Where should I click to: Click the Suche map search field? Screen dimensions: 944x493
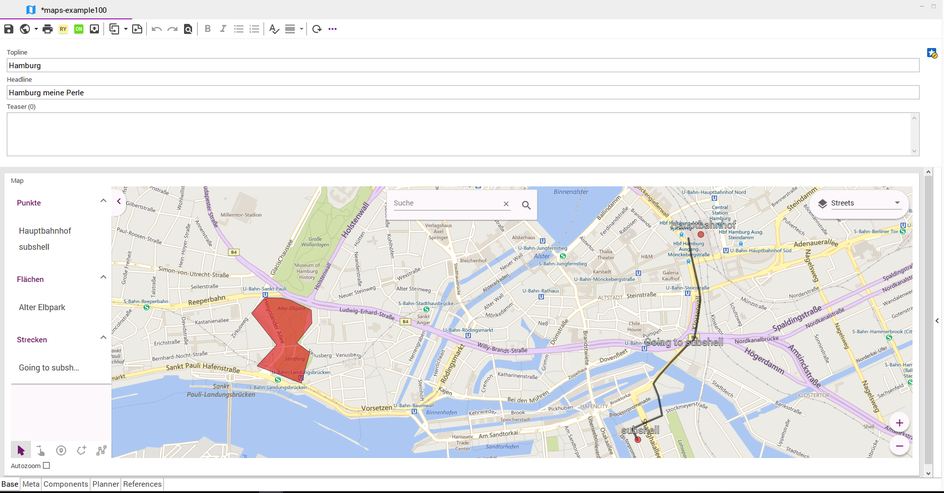coord(446,203)
